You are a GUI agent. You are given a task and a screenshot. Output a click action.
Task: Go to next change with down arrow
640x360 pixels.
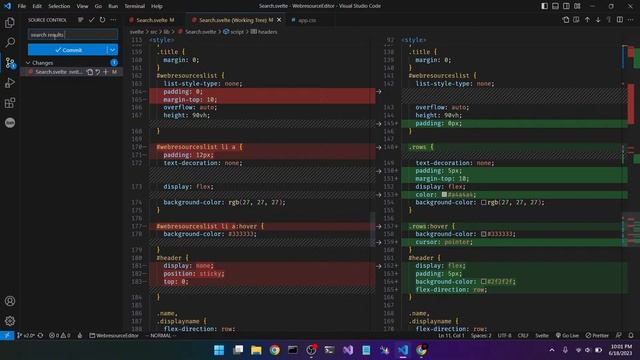pyautogui.click(x=598, y=20)
